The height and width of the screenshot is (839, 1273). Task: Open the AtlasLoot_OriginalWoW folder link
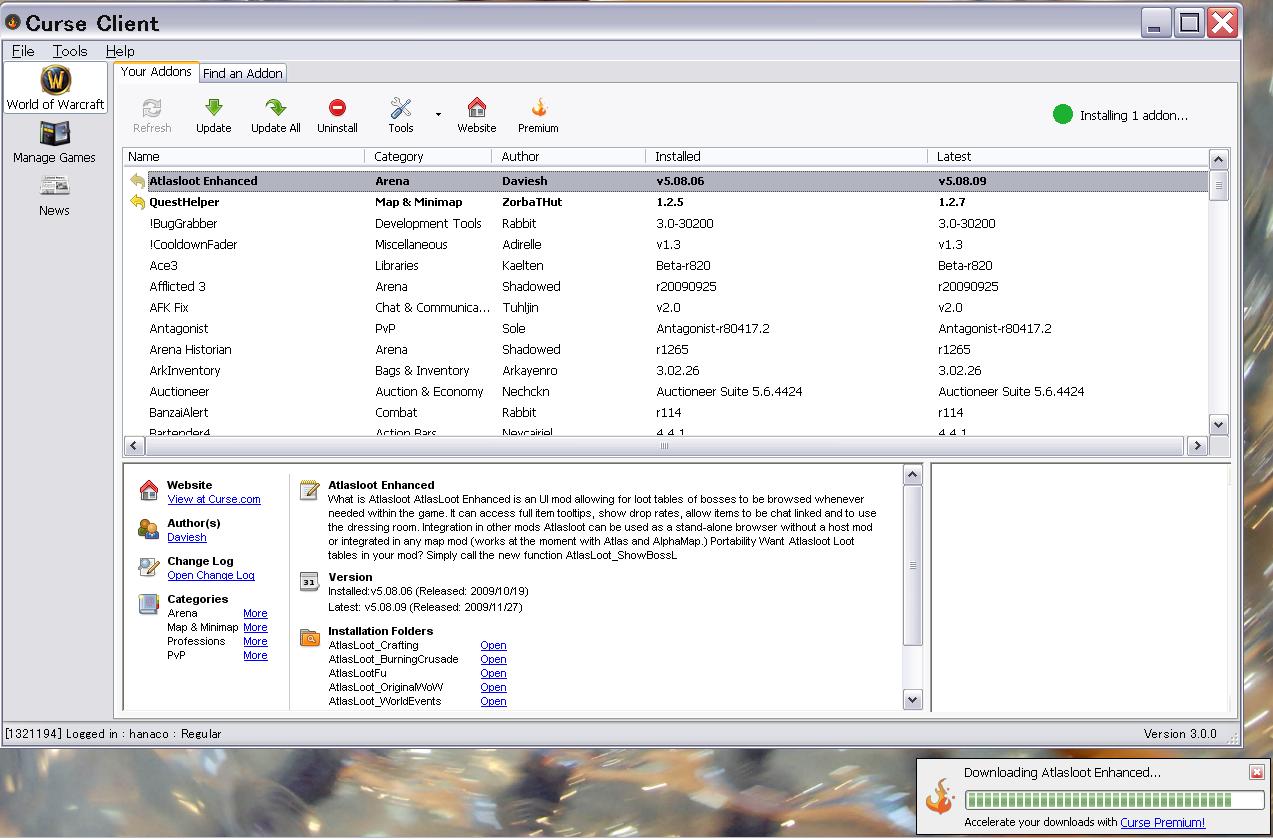(x=493, y=687)
